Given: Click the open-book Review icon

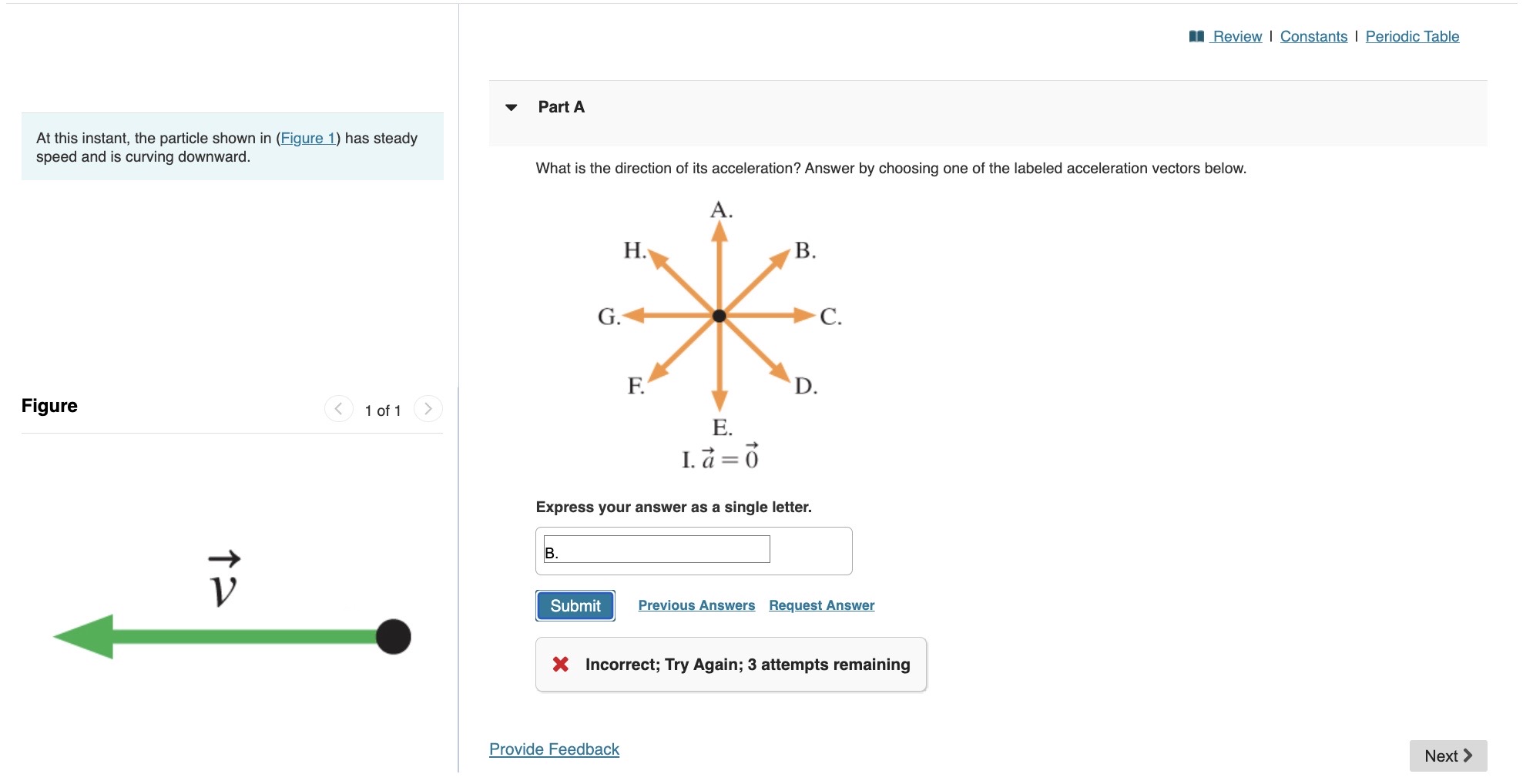Looking at the screenshot, I should tap(1196, 35).
